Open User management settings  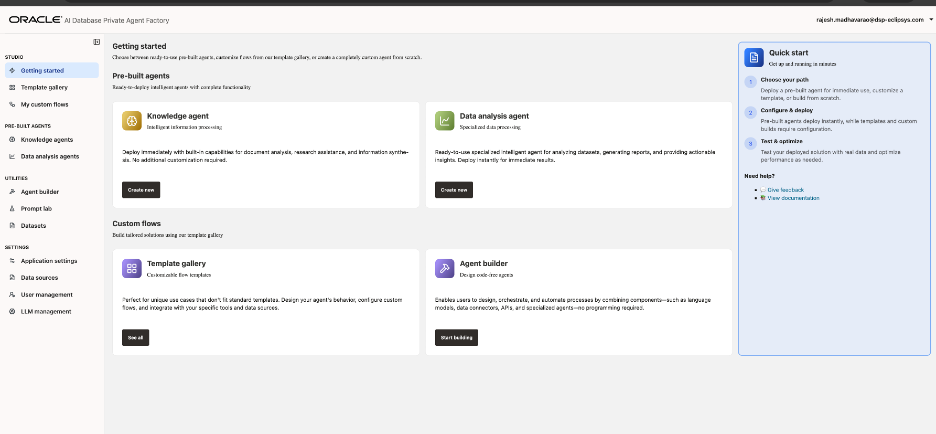tap(47, 294)
